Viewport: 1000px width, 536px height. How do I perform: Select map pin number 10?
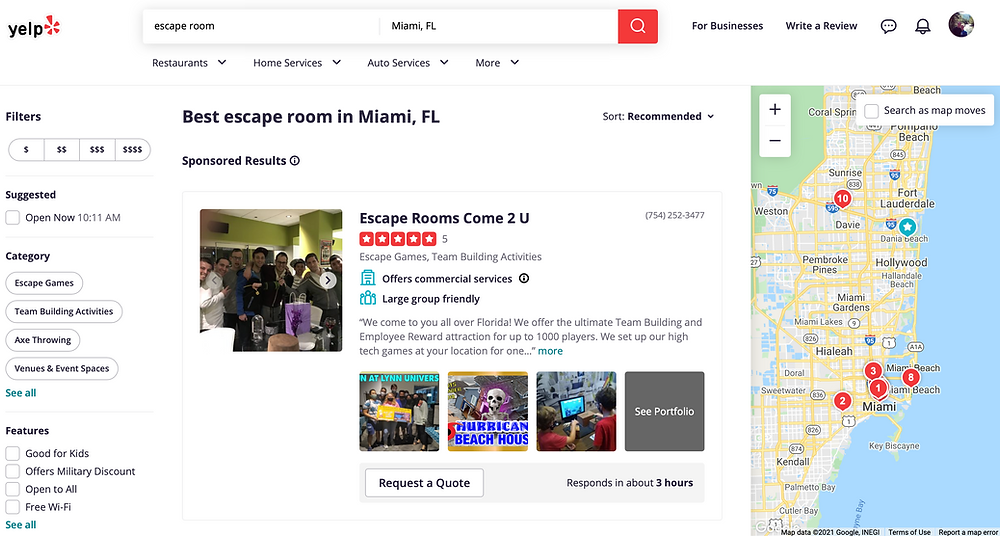pyautogui.click(x=842, y=199)
